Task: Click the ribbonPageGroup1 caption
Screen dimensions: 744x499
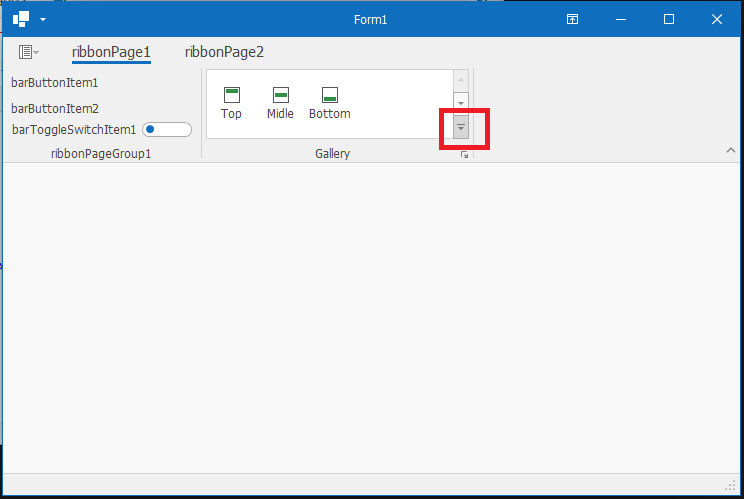Action: click(101, 154)
